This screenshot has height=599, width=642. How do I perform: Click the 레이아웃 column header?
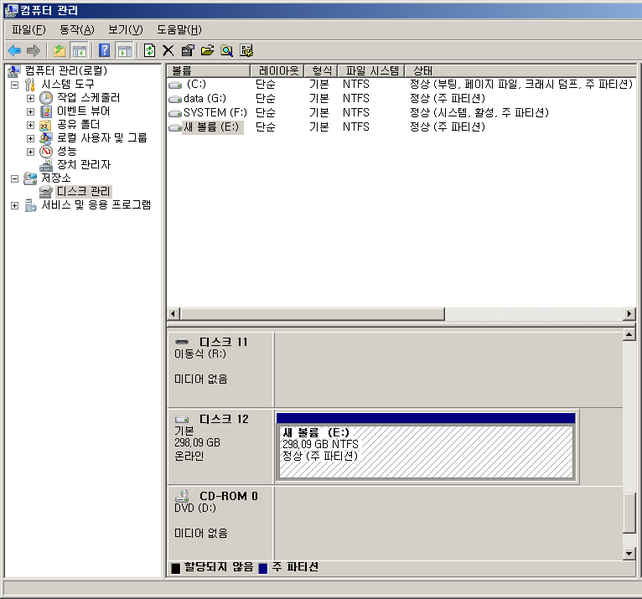pos(278,71)
